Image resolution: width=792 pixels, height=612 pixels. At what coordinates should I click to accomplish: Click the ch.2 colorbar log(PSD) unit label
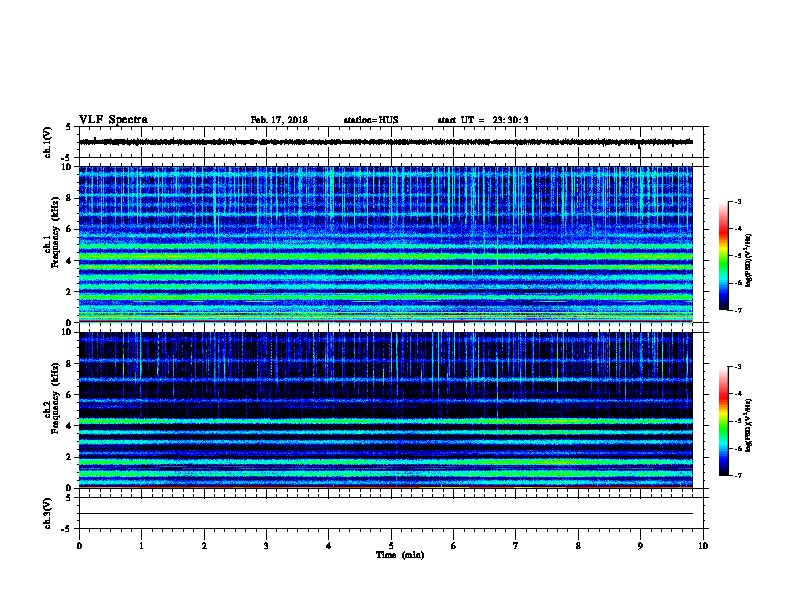click(x=749, y=425)
